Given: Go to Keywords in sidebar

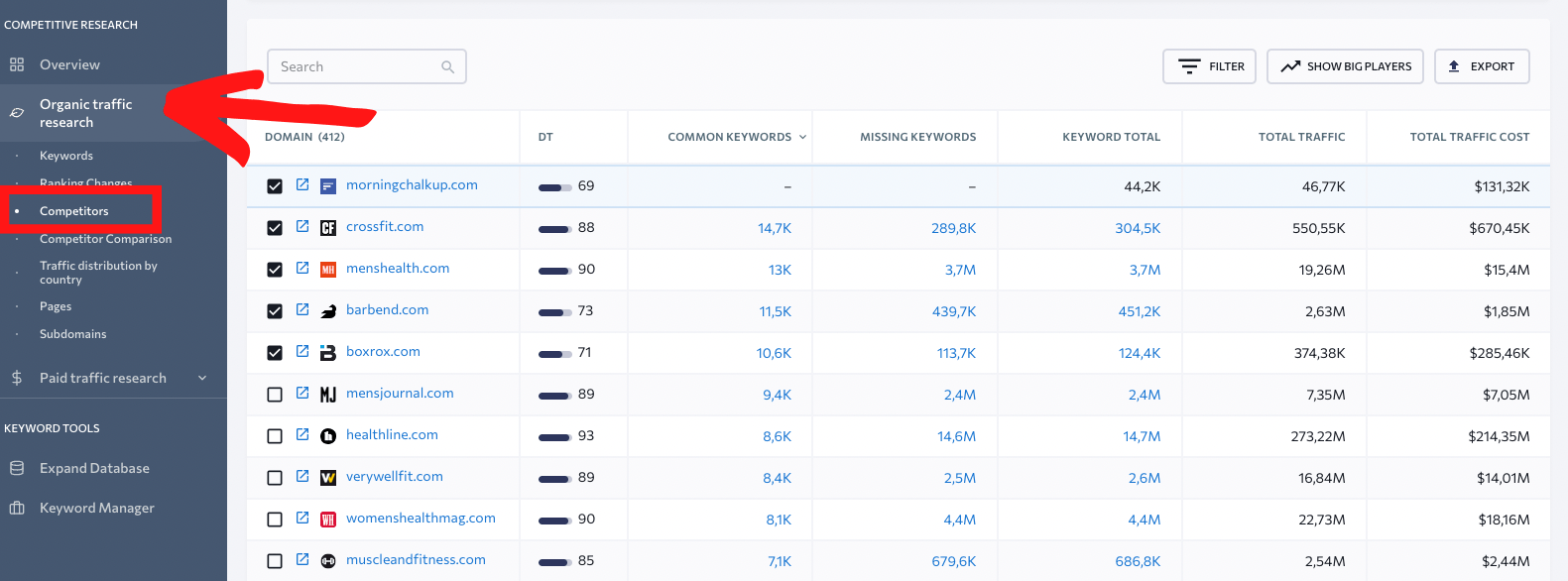Looking at the screenshot, I should [x=66, y=156].
